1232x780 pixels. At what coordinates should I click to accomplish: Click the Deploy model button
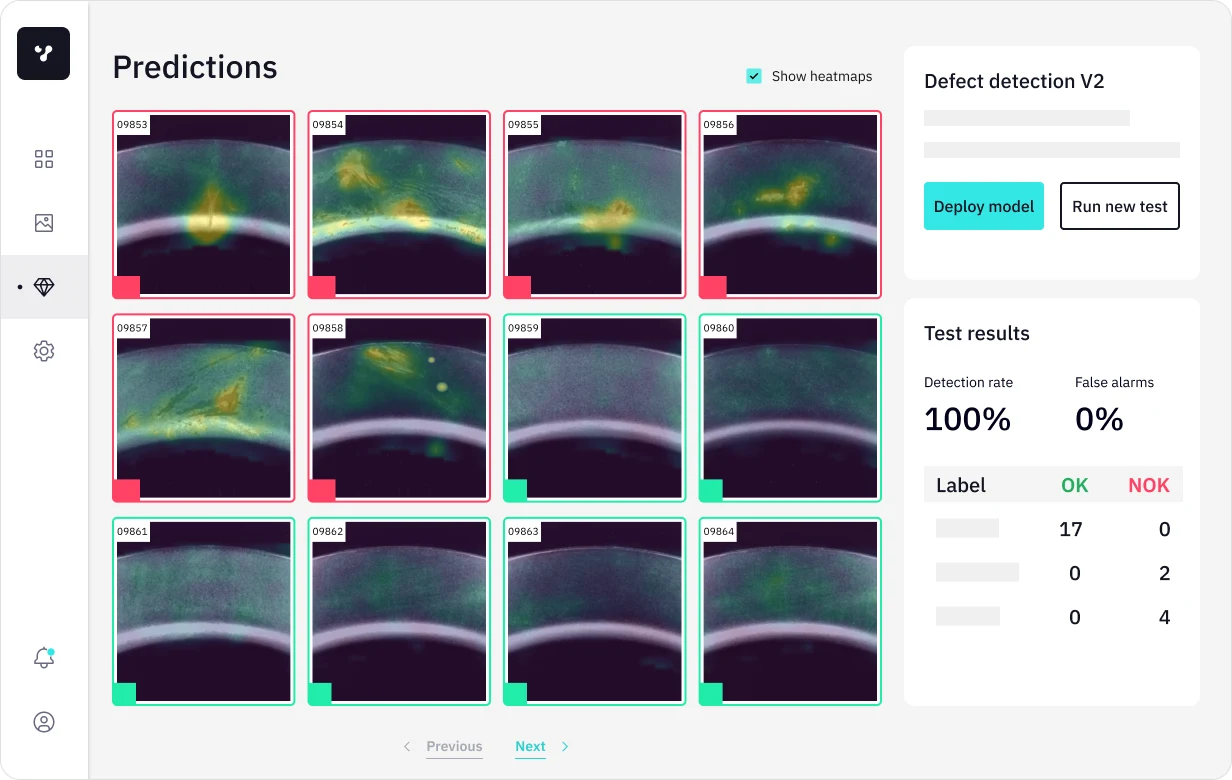tap(984, 206)
